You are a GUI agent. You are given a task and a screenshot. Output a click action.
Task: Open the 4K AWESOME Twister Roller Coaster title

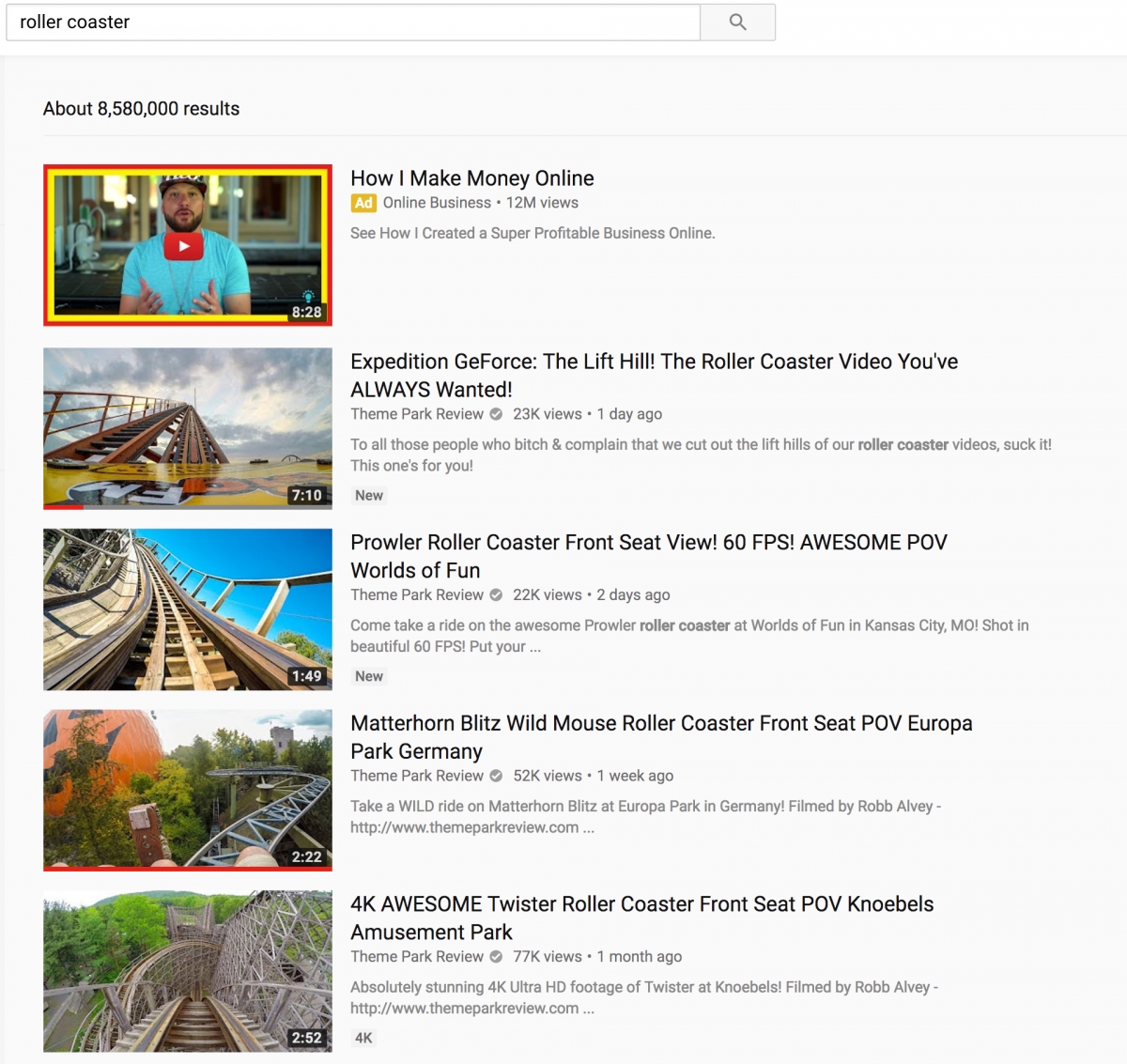pyautogui.click(x=642, y=918)
